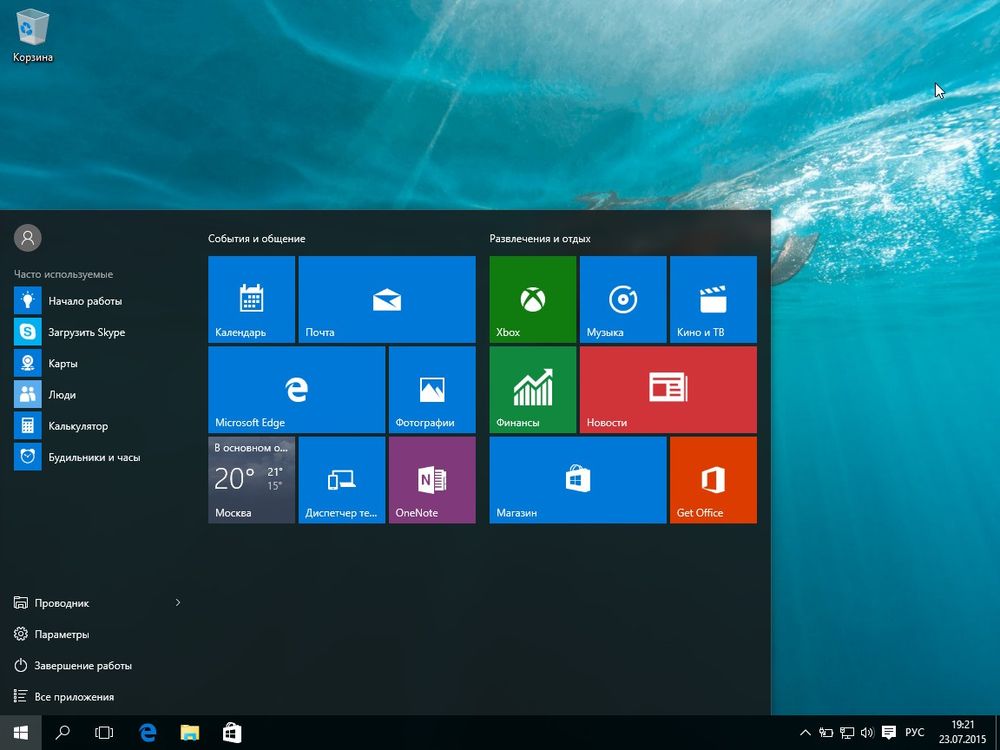Switch input language РУС indicator

(x=914, y=732)
